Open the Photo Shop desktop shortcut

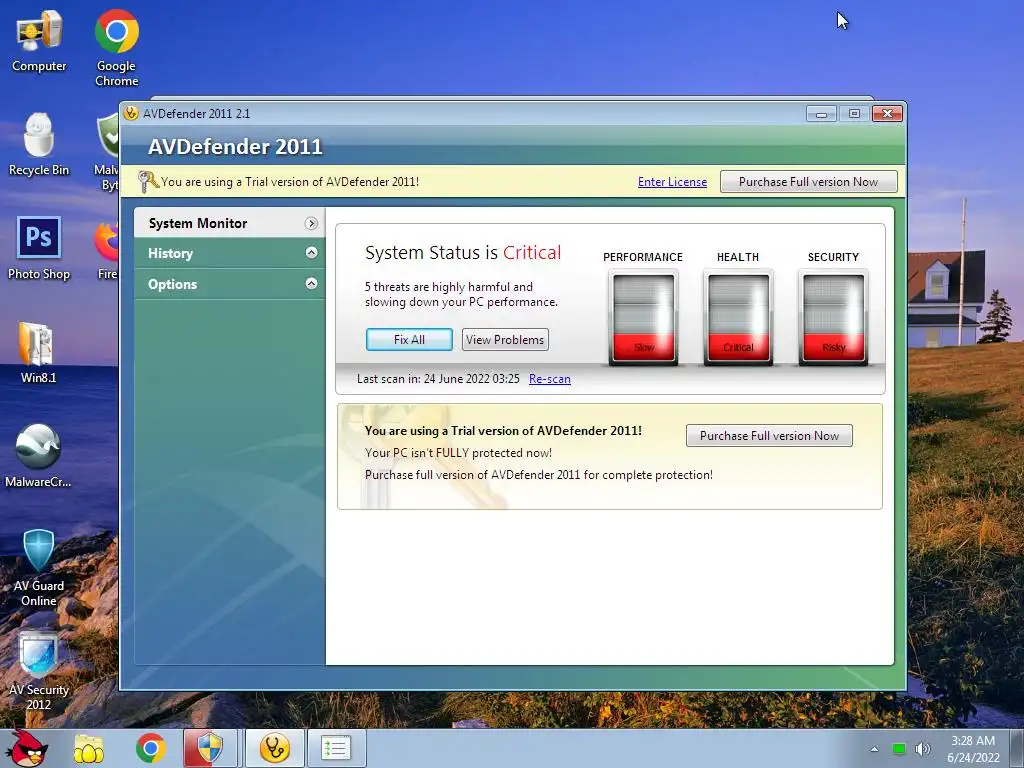click(39, 248)
